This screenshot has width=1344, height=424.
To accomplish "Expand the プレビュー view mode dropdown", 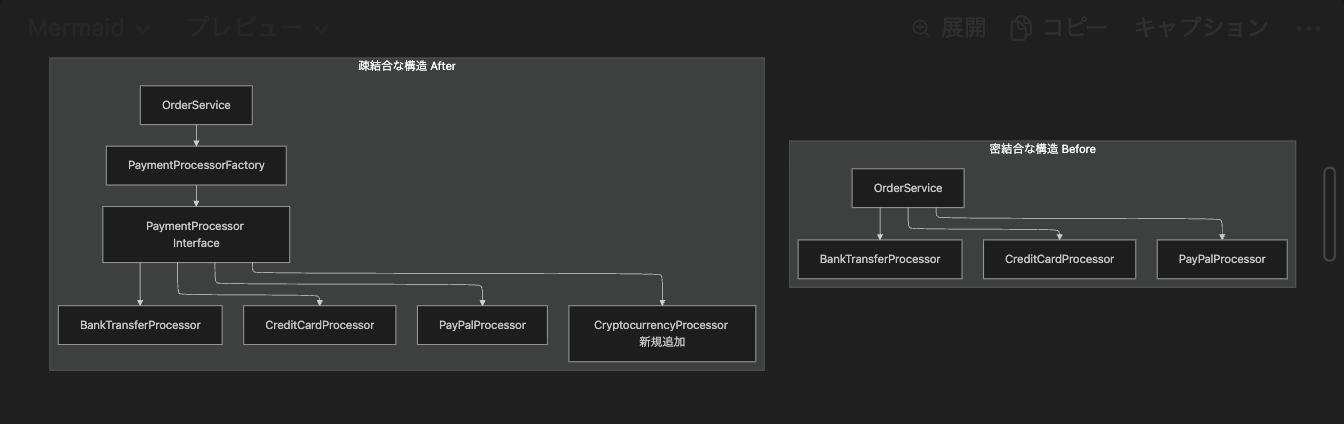I will click(258, 28).
